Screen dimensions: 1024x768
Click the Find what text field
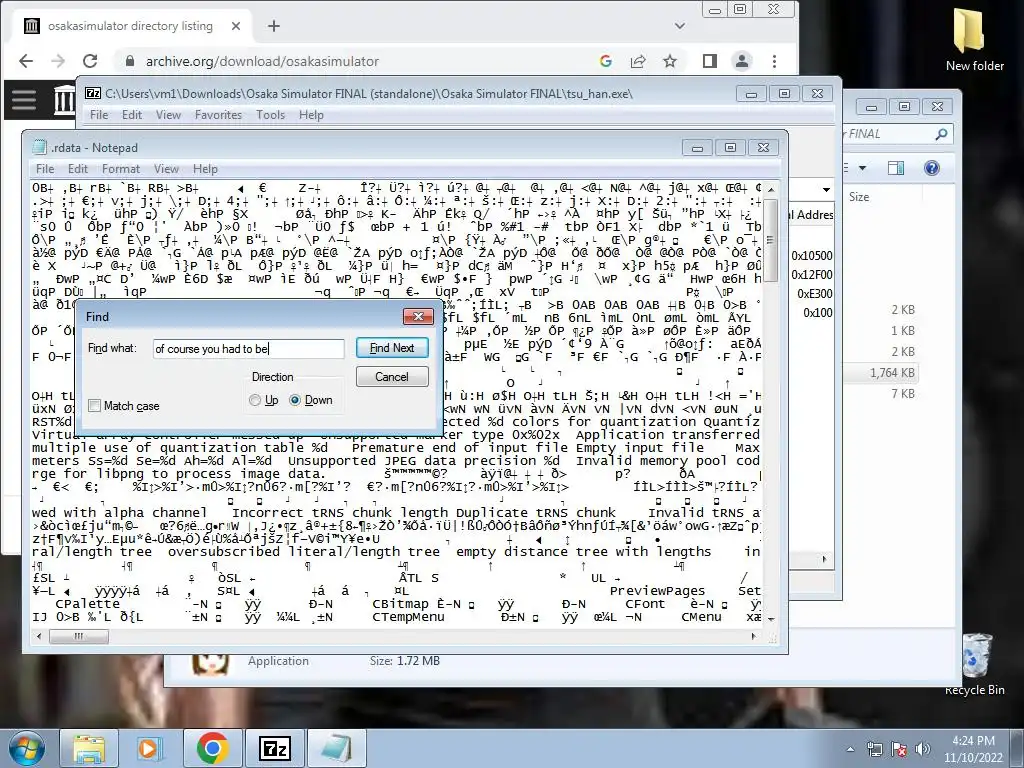(x=249, y=349)
